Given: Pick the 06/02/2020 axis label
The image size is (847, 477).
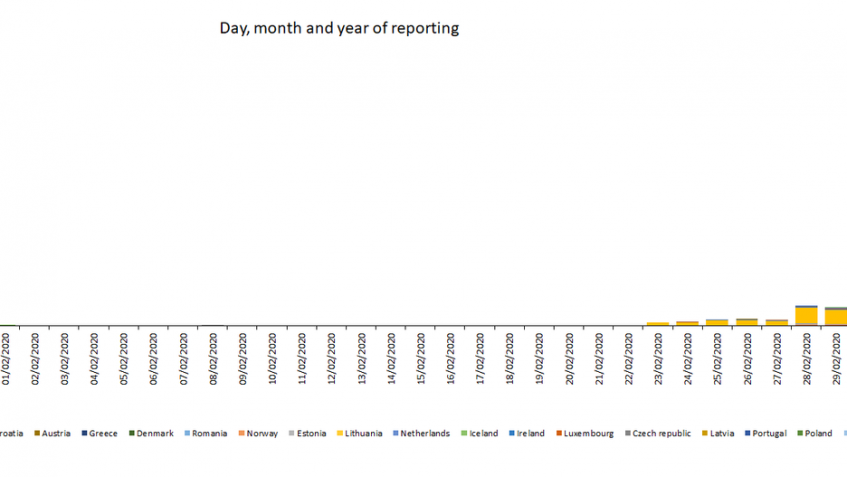Looking at the screenshot, I should 154,359.
